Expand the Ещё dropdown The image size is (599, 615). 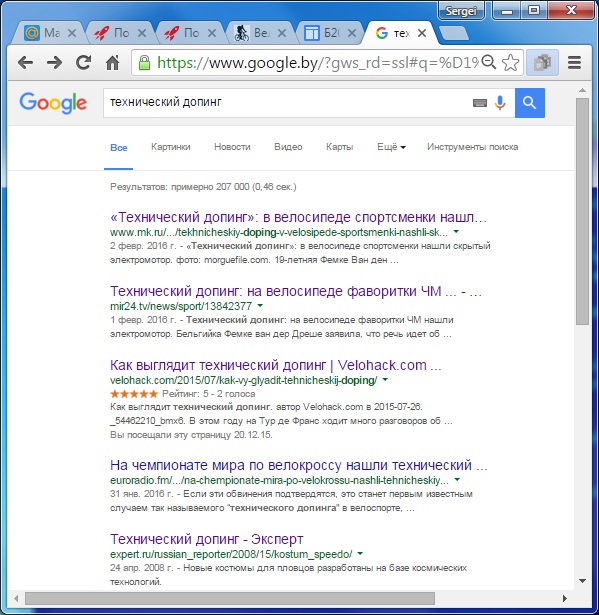pyautogui.click(x=391, y=147)
